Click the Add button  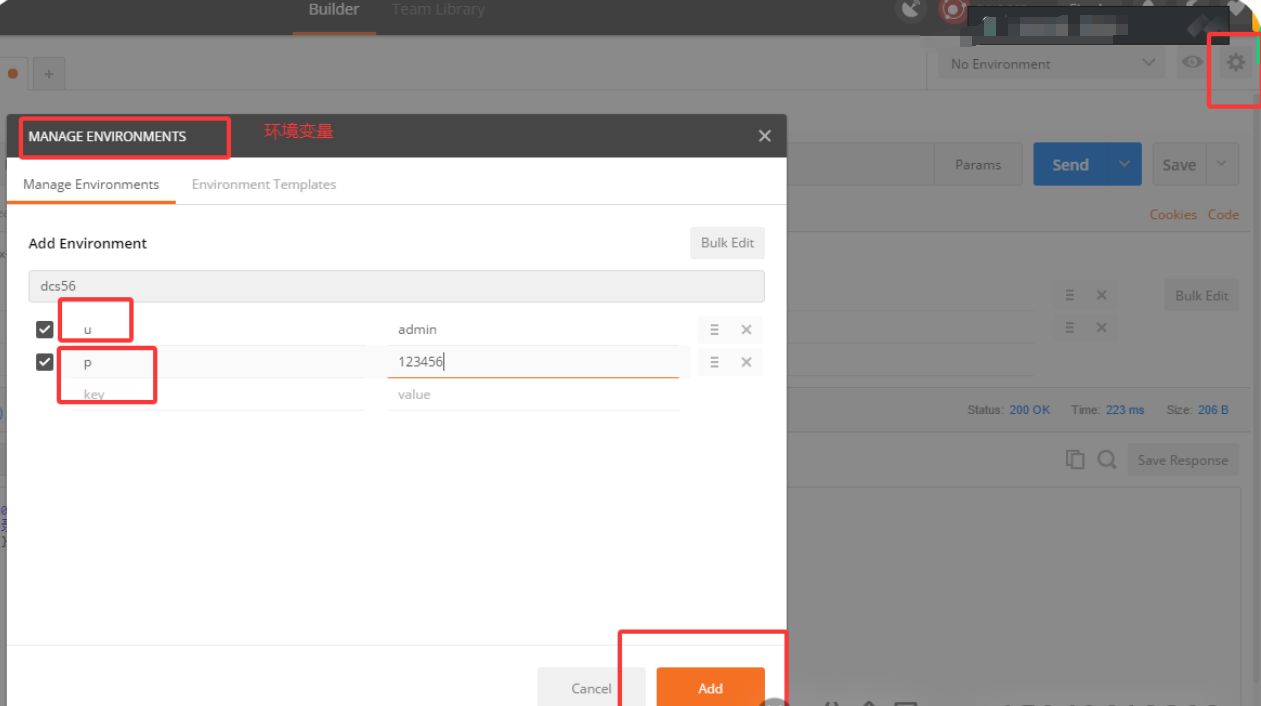711,687
